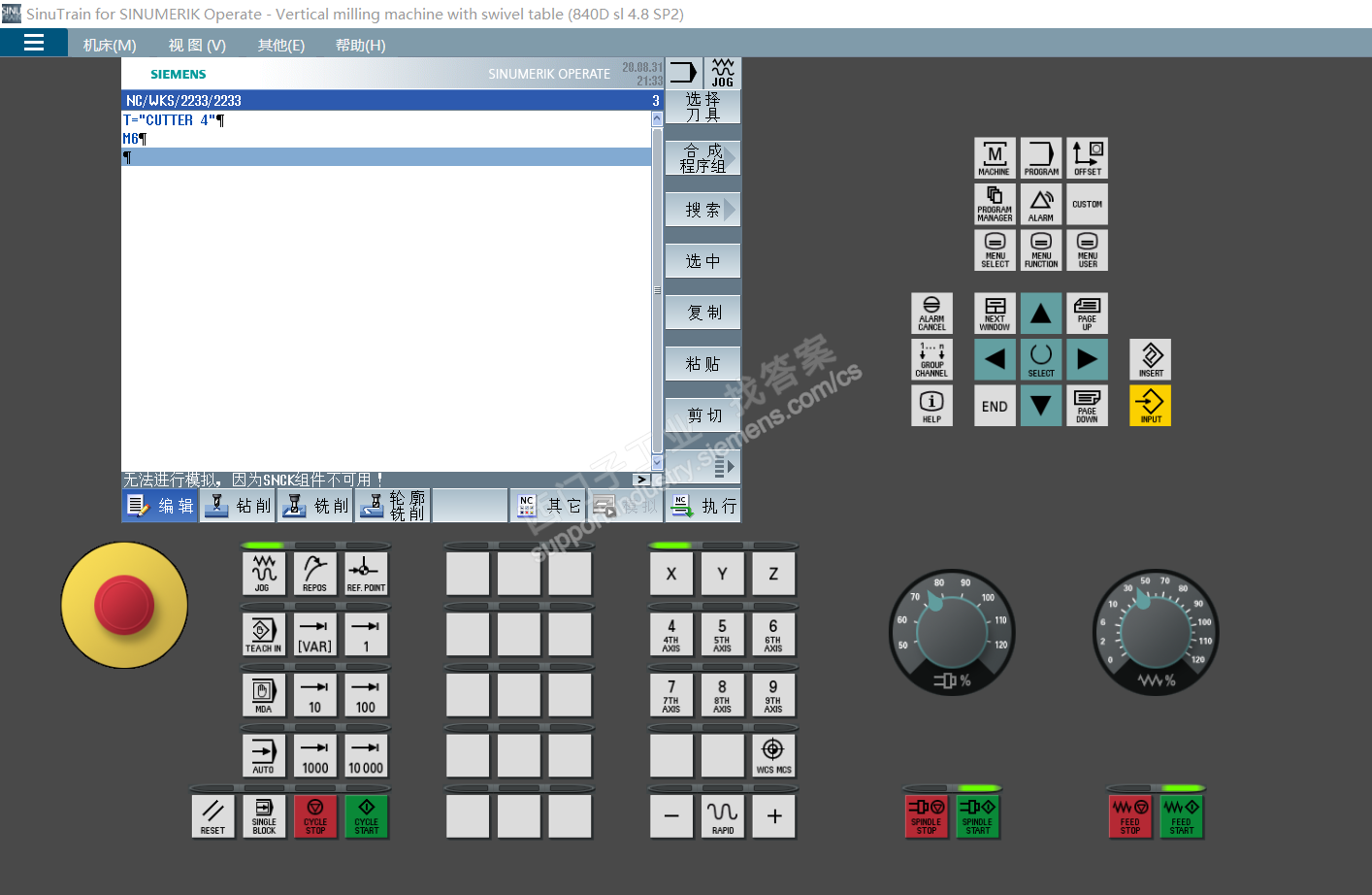The image size is (1372, 895).
Task: Open the HELP key
Action: [931, 406]
